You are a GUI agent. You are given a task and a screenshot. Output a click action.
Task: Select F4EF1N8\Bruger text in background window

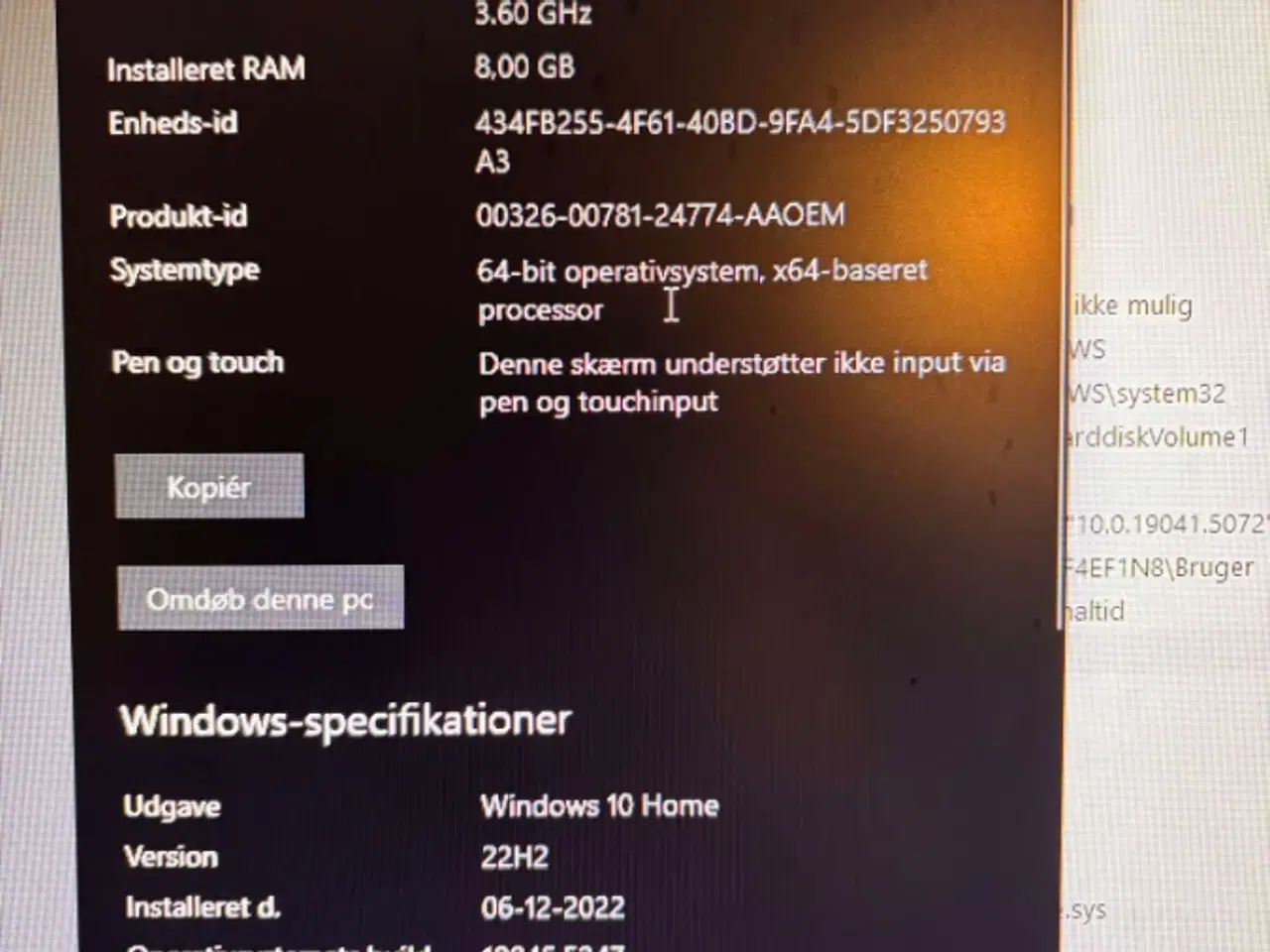[x=1159, y=568]
